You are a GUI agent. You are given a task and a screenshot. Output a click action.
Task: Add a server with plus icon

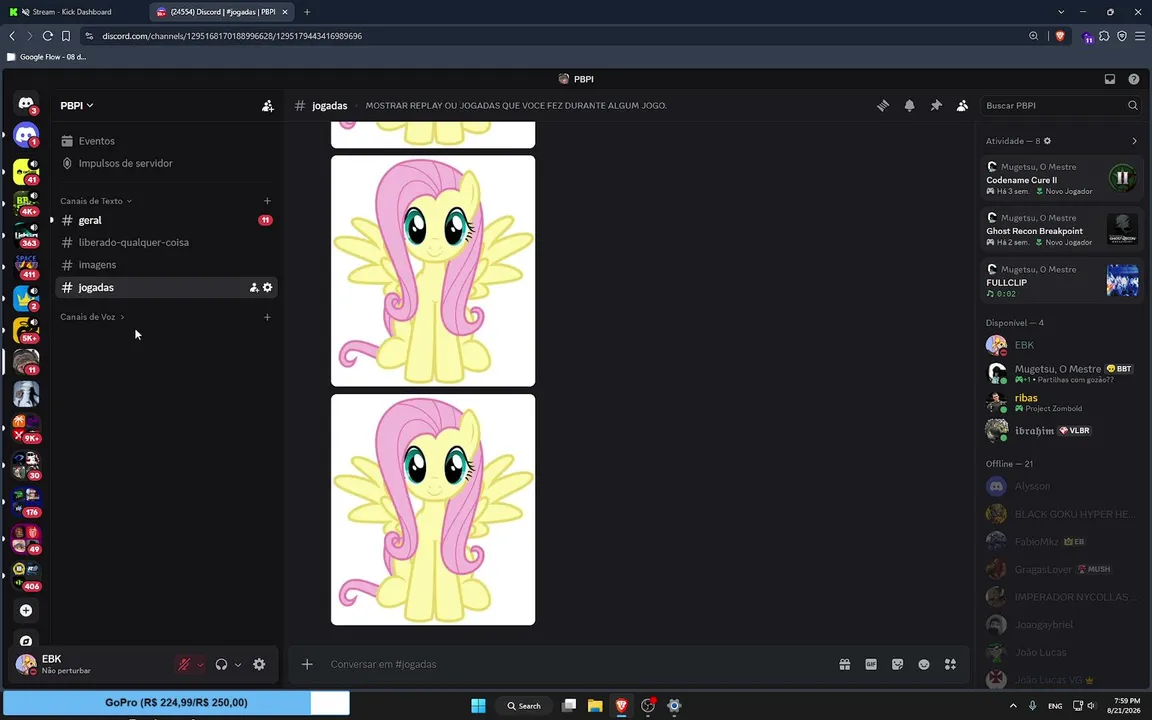(26, 611)
